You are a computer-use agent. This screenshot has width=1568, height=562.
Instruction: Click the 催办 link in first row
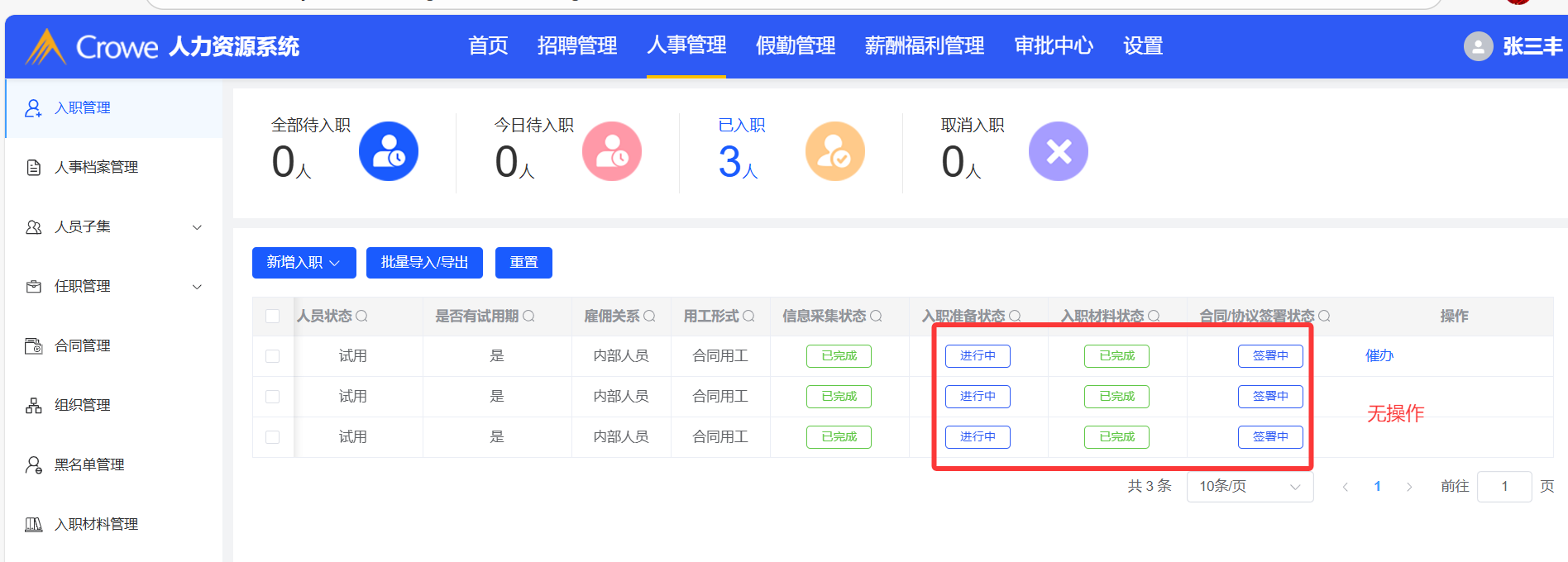coord(1379,355)
